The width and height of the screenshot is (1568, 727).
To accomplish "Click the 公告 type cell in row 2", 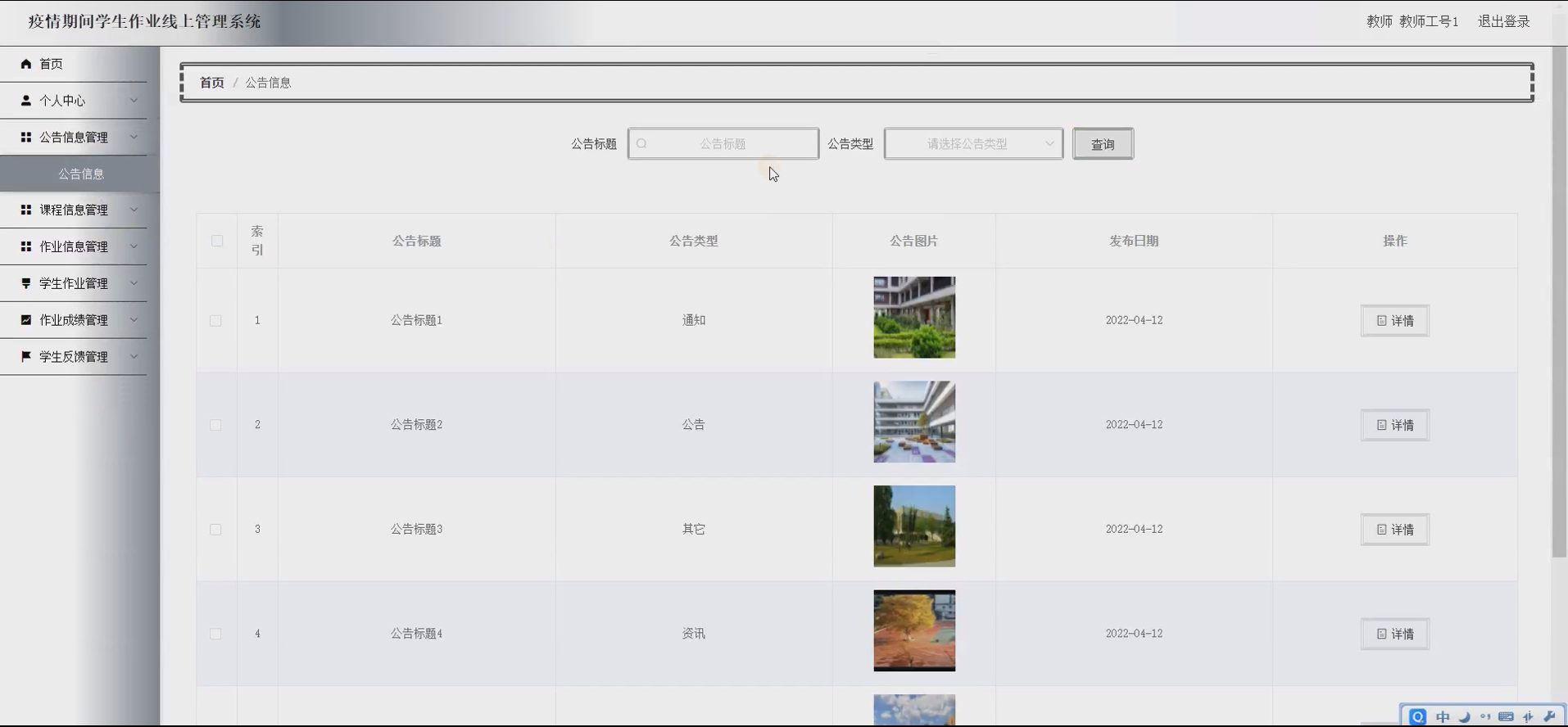I will 694,425.
